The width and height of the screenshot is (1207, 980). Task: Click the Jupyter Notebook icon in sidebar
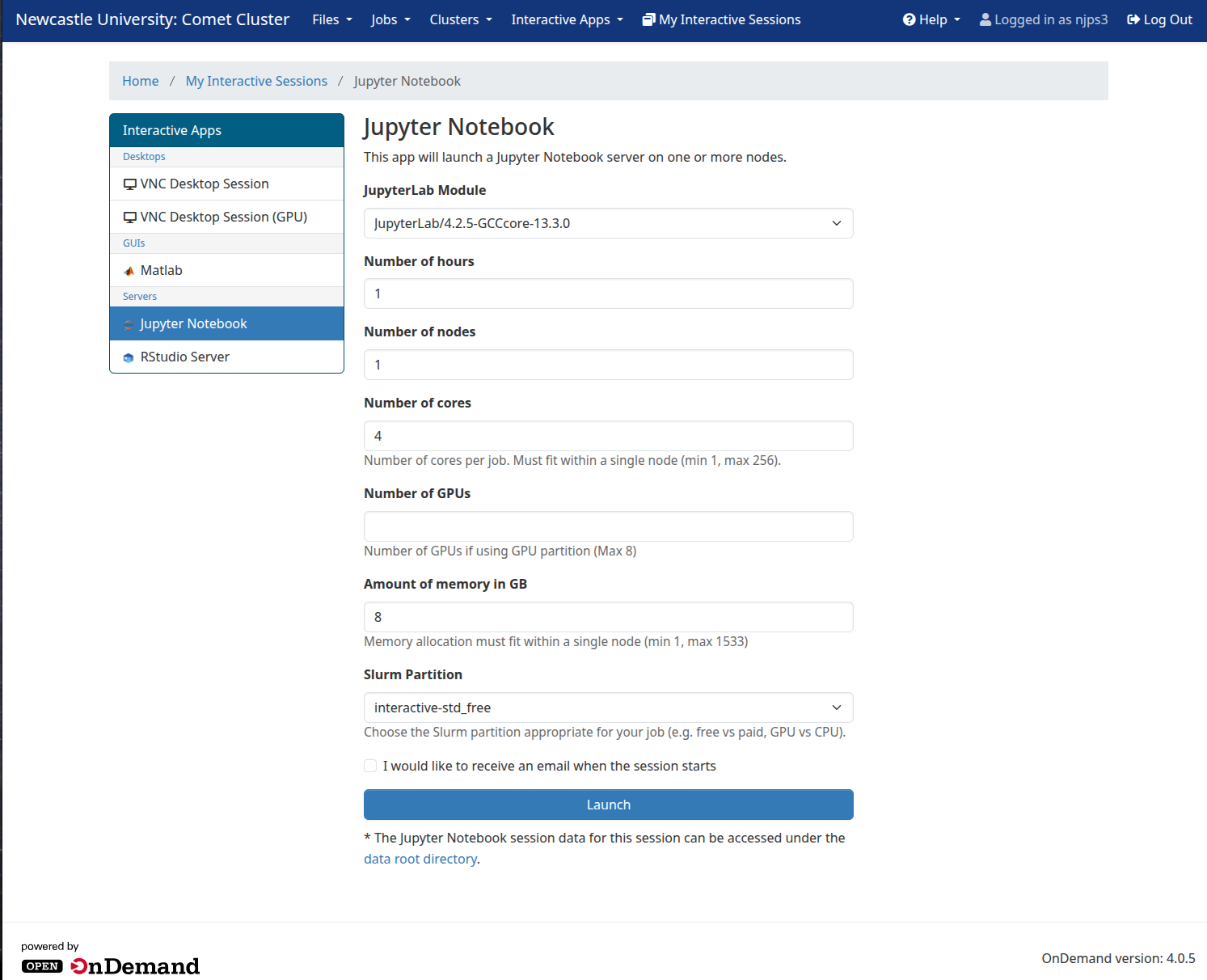[129, 324]
